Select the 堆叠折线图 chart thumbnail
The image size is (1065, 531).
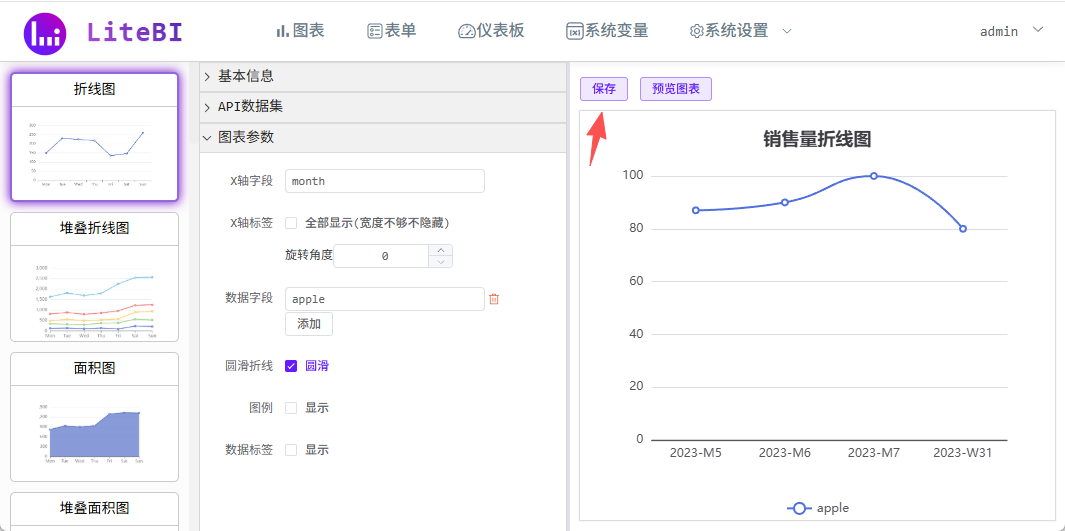pyautogui.click(x=94, y=277)
